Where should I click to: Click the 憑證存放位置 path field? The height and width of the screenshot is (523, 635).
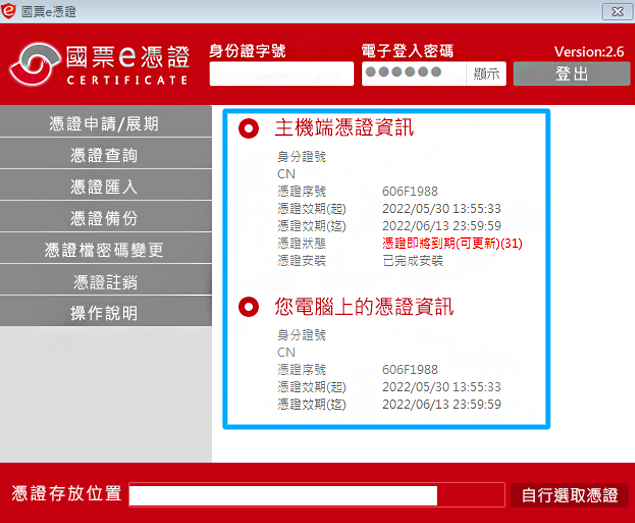coord(315,495)
